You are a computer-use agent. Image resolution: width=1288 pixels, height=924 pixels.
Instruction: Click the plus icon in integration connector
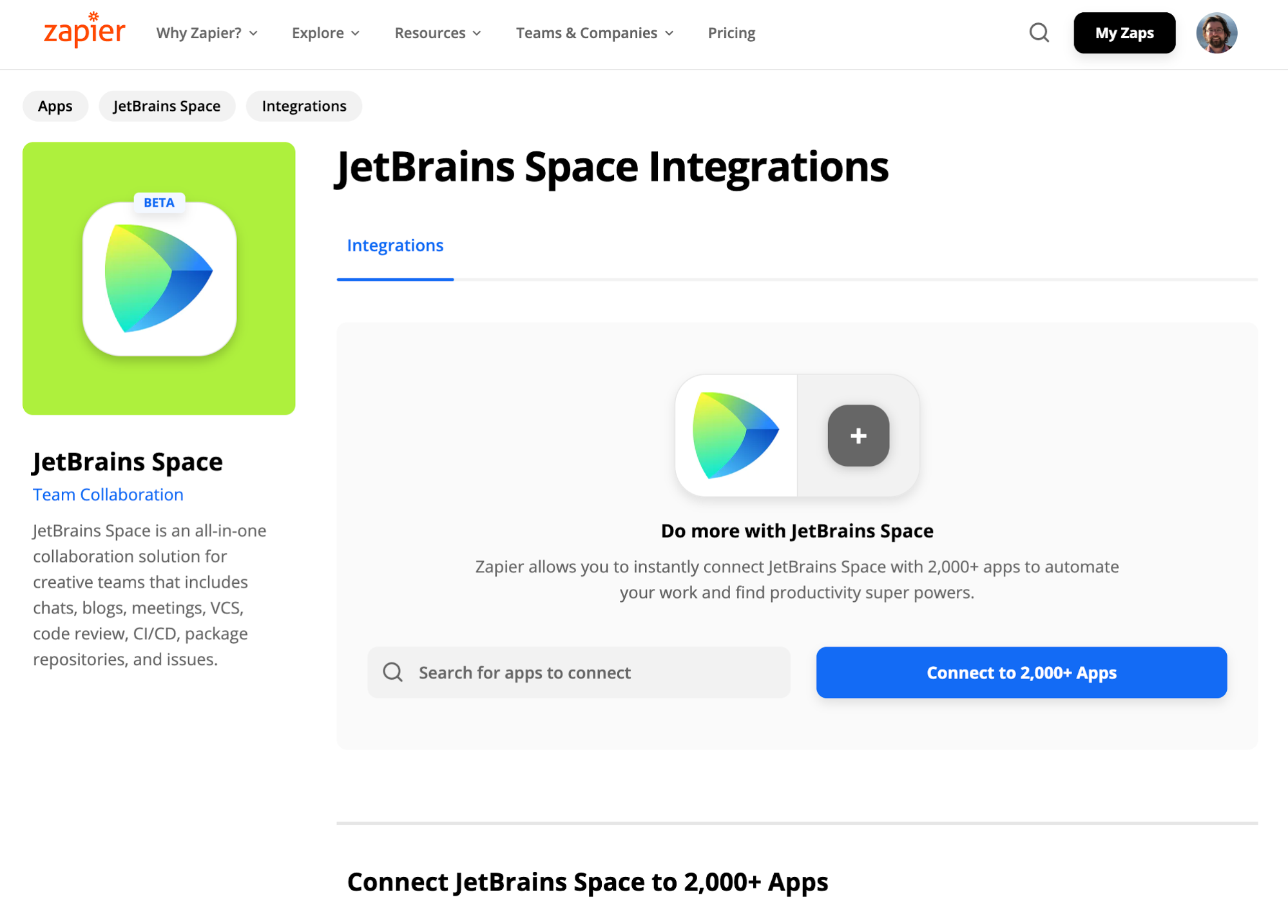pos(857,435)
